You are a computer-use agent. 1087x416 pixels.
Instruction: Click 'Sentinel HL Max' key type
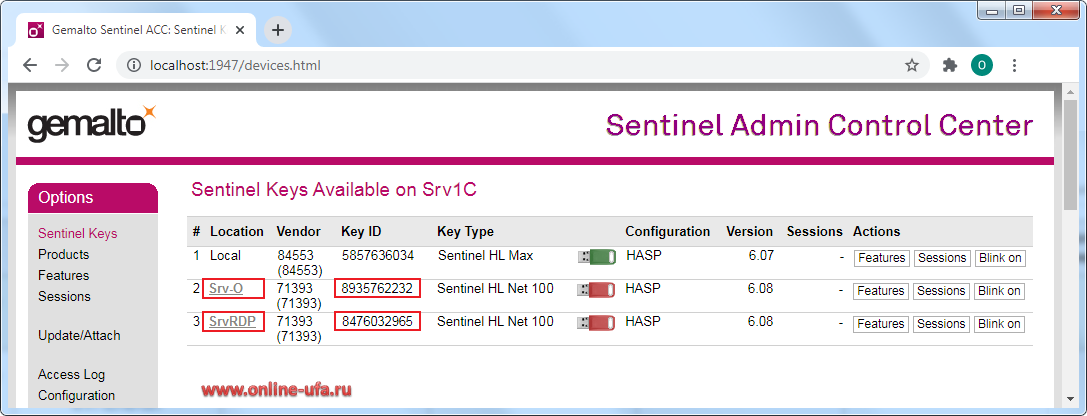click(x=485, y=256)
